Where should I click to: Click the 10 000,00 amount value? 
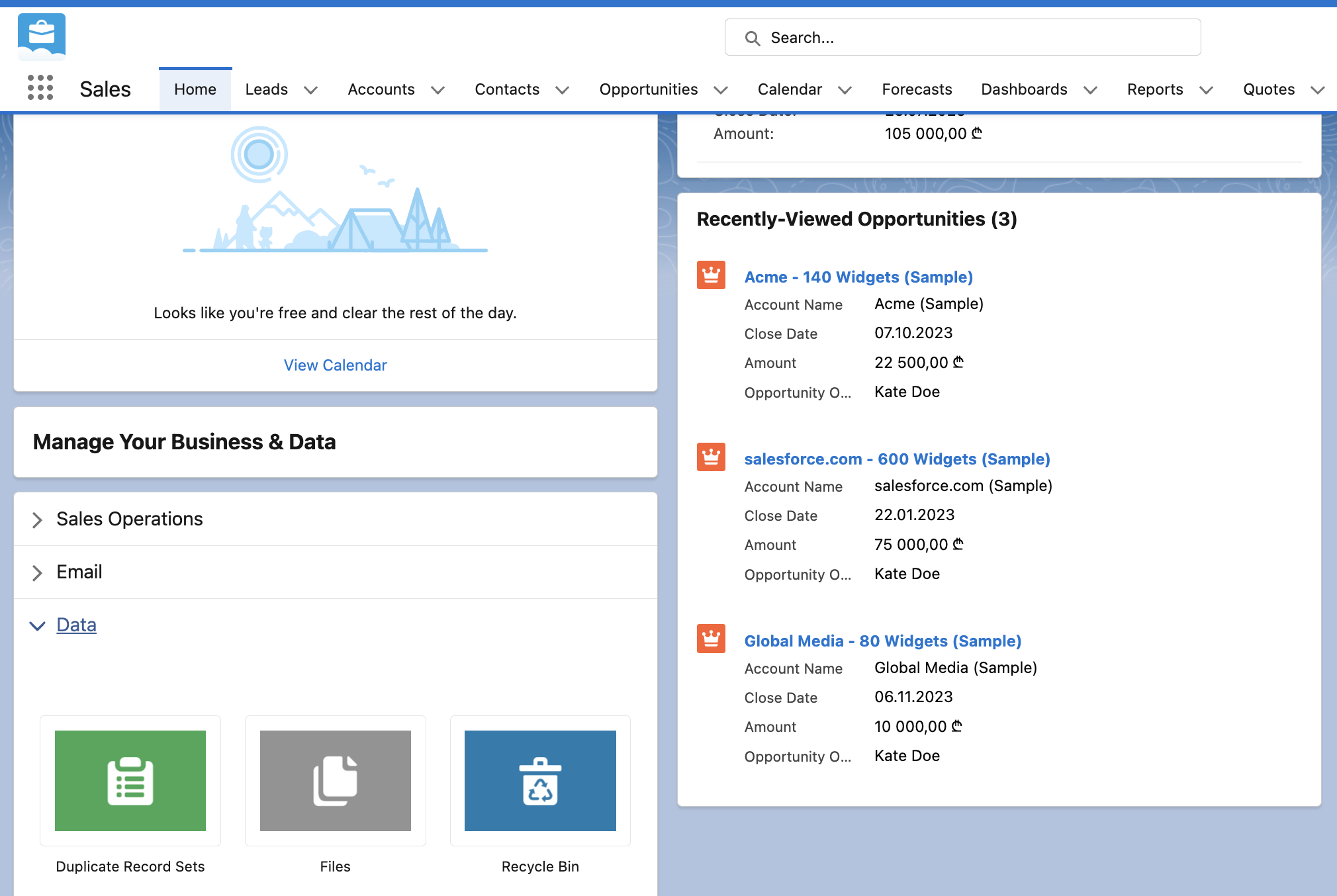pos(919,727)
